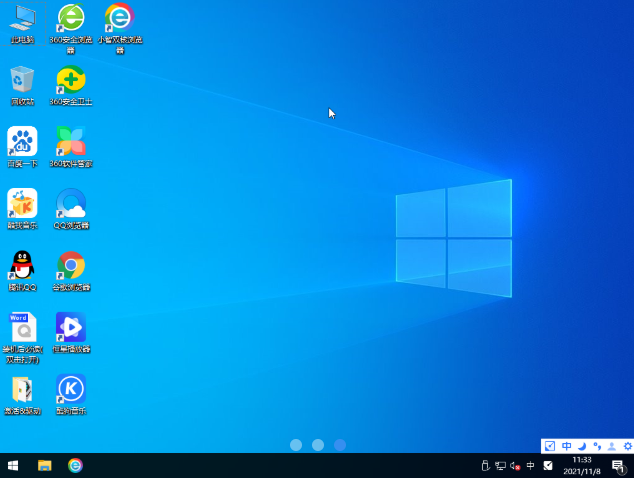Open the Windows Start menu
Screen dimensions: 634x478
click(13, 466)
